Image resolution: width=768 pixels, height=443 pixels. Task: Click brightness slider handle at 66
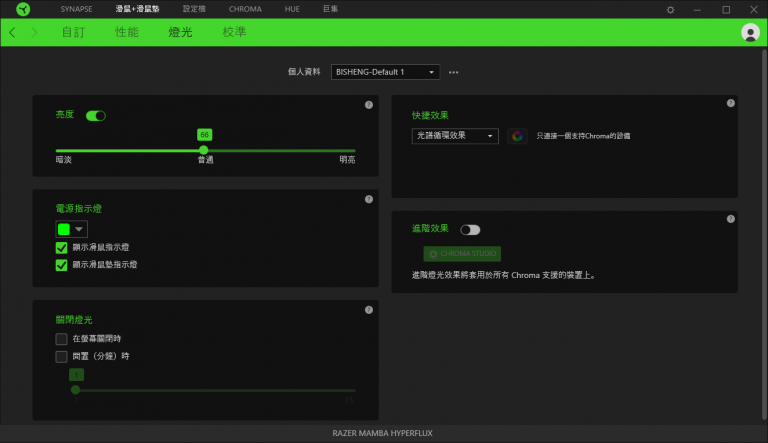click(x=204, y=150)
